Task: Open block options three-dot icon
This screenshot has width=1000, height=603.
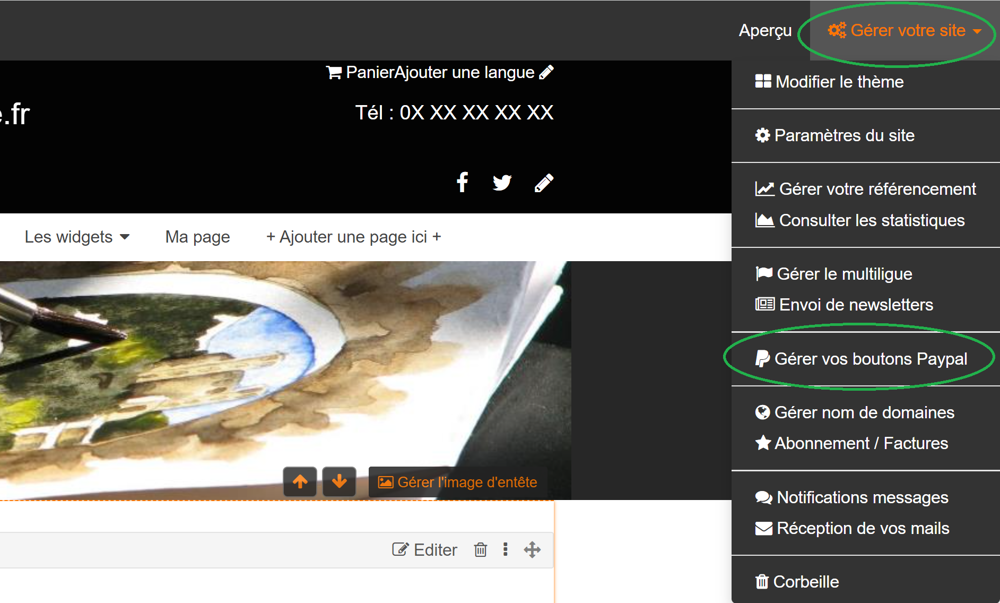Action: point(505,549)
